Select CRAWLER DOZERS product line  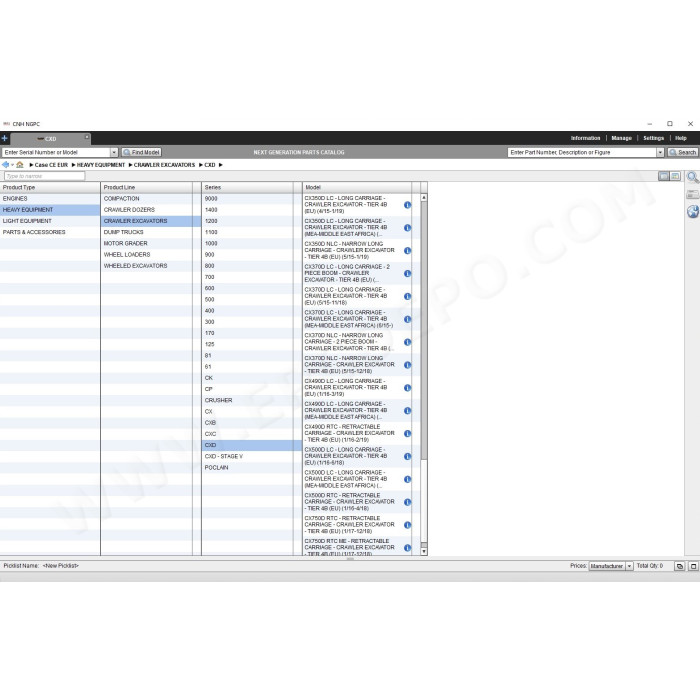[151, 210]
